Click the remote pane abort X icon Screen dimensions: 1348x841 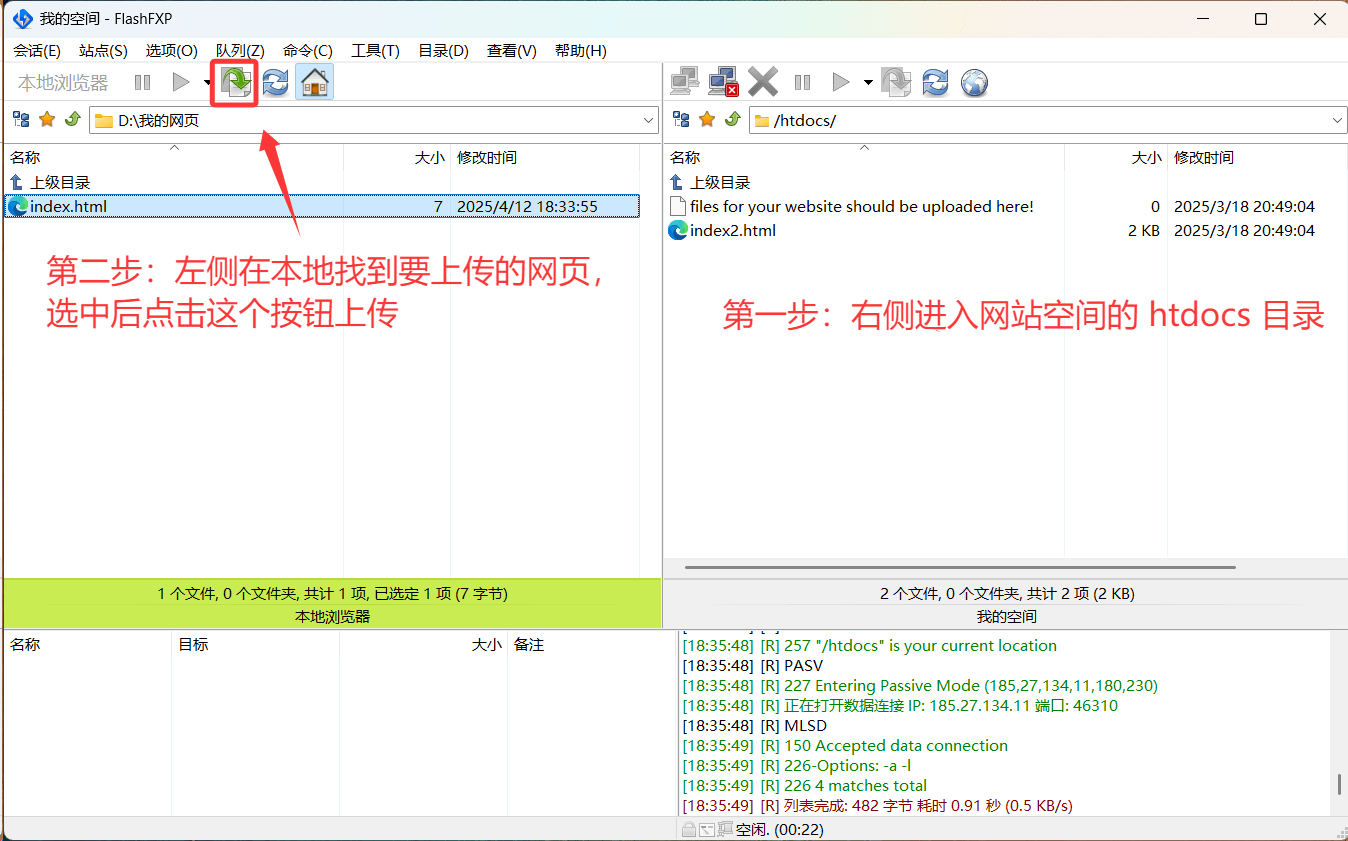pyautogui.click(x=763, y=82)
